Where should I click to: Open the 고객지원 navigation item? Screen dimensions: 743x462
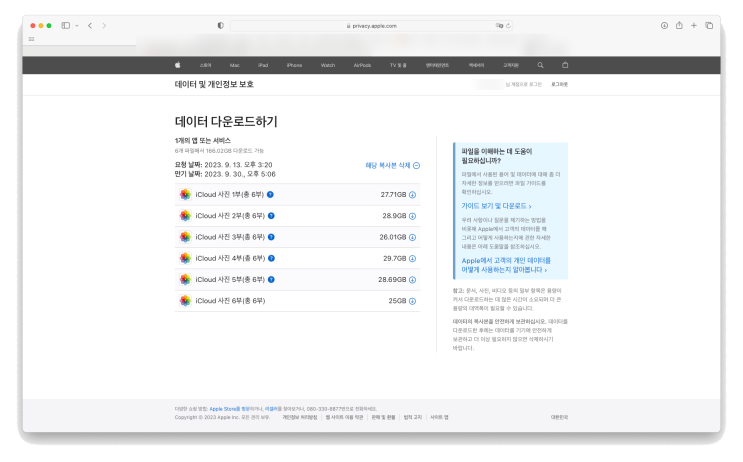pos(511,65)
